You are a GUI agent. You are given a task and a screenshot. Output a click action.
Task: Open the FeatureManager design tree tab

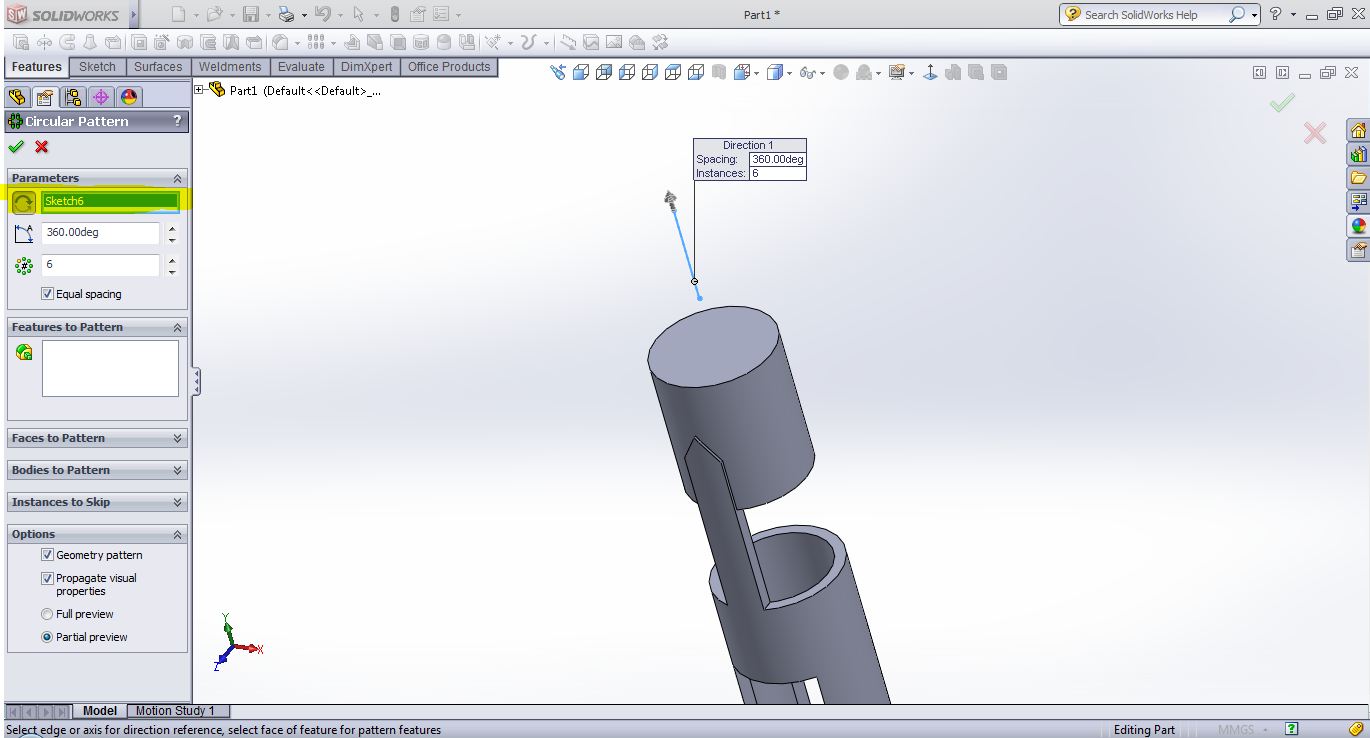(16, 97)
